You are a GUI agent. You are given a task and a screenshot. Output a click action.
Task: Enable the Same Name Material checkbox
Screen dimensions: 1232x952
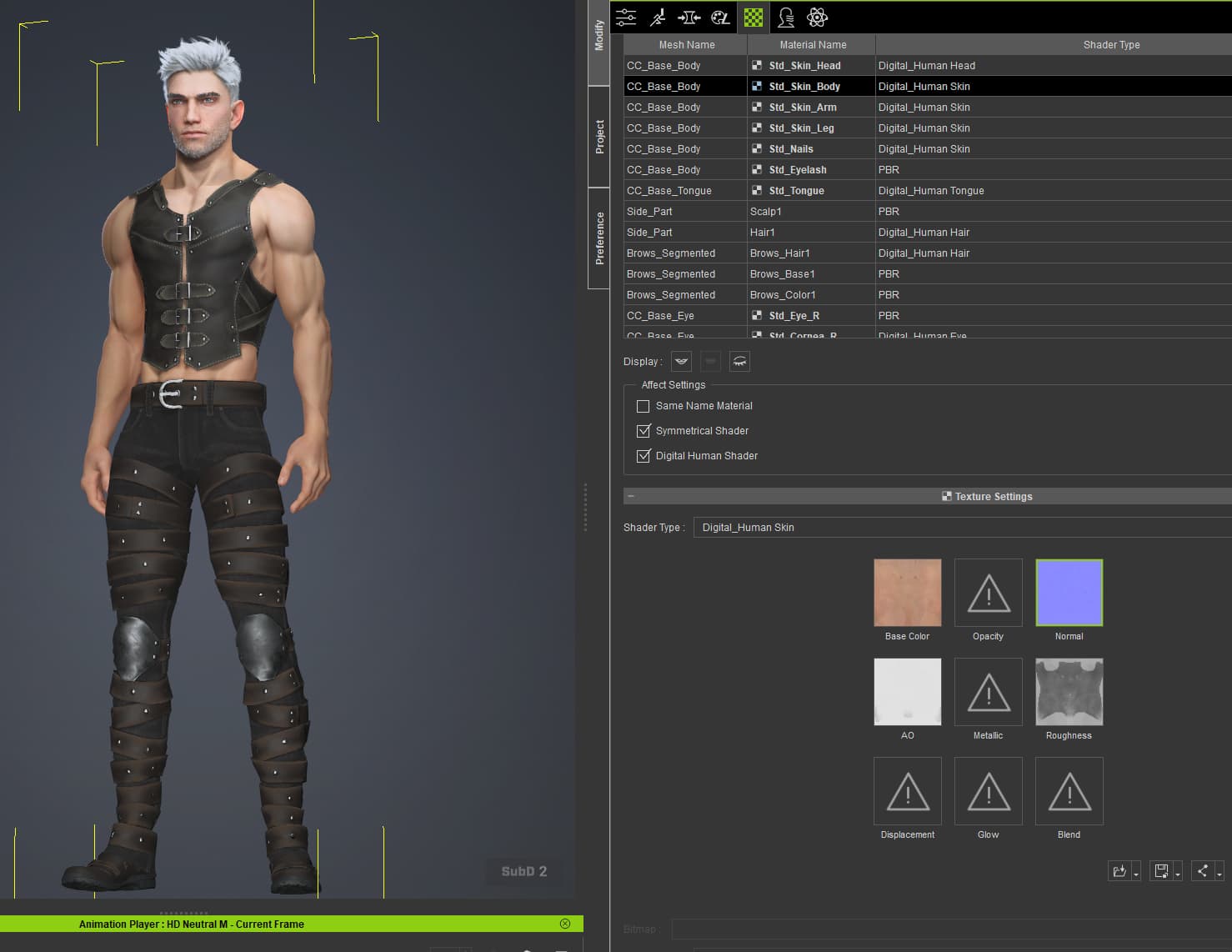pos(644,406)
